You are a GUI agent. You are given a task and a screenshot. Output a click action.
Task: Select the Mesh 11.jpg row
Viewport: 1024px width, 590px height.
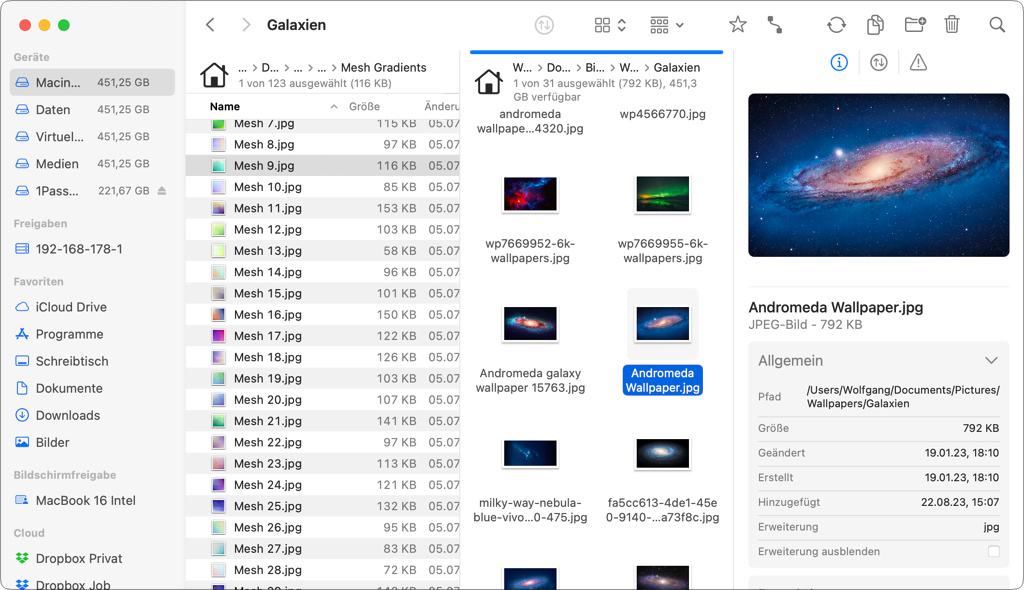(323, 208)
